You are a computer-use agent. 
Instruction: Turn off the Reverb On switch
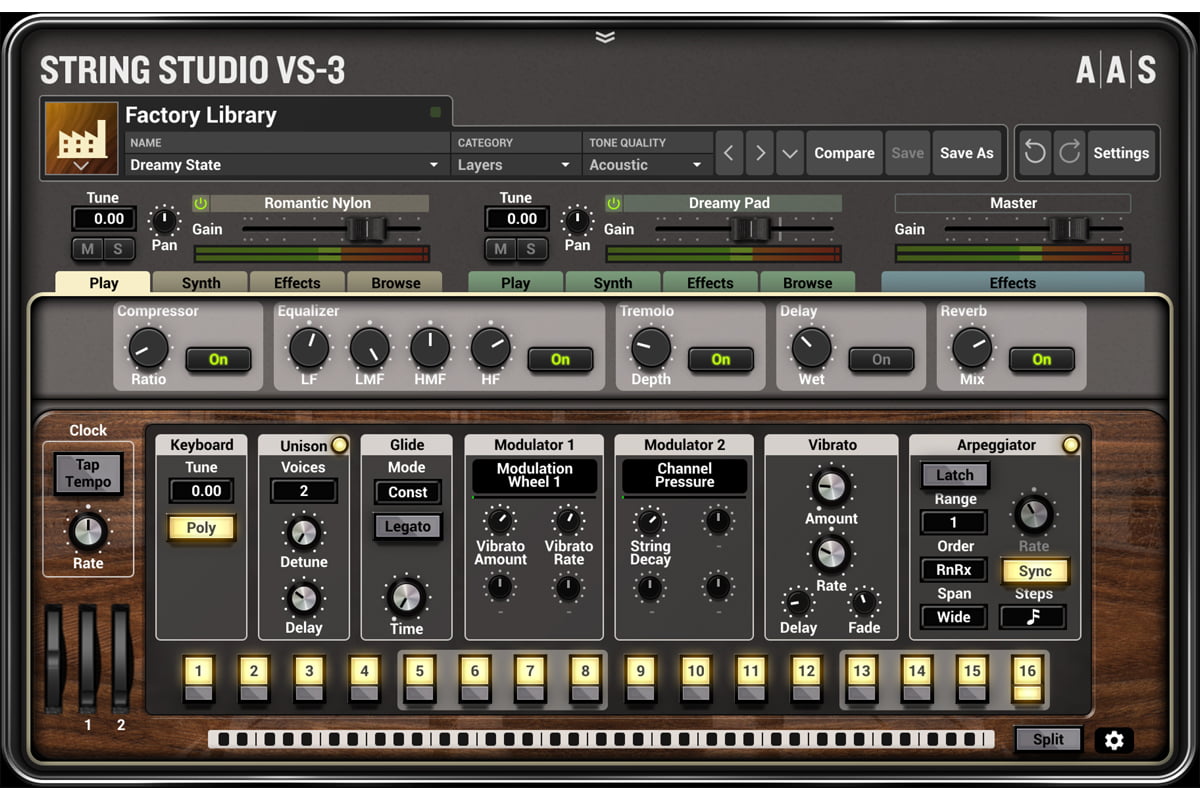tap(1041, 359)
